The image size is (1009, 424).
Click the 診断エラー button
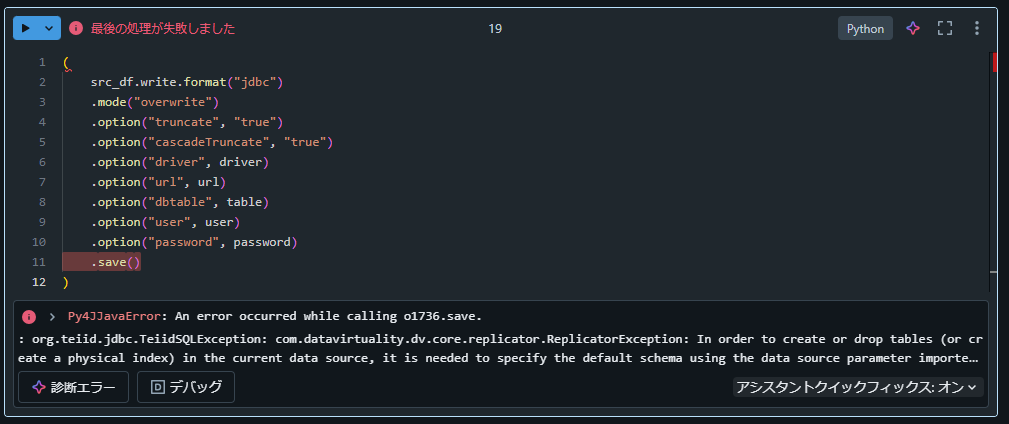tap(73, 387)
